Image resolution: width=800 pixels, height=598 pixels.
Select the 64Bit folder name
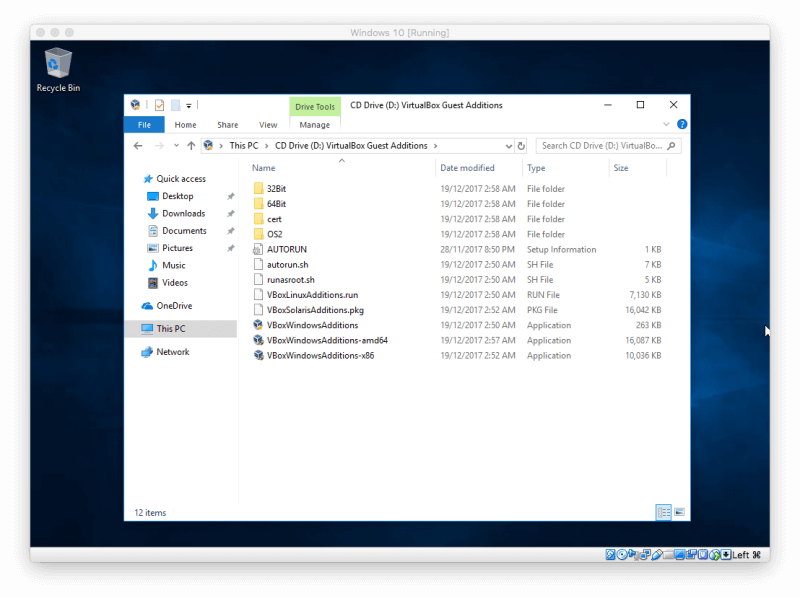(x=277, y=204)
